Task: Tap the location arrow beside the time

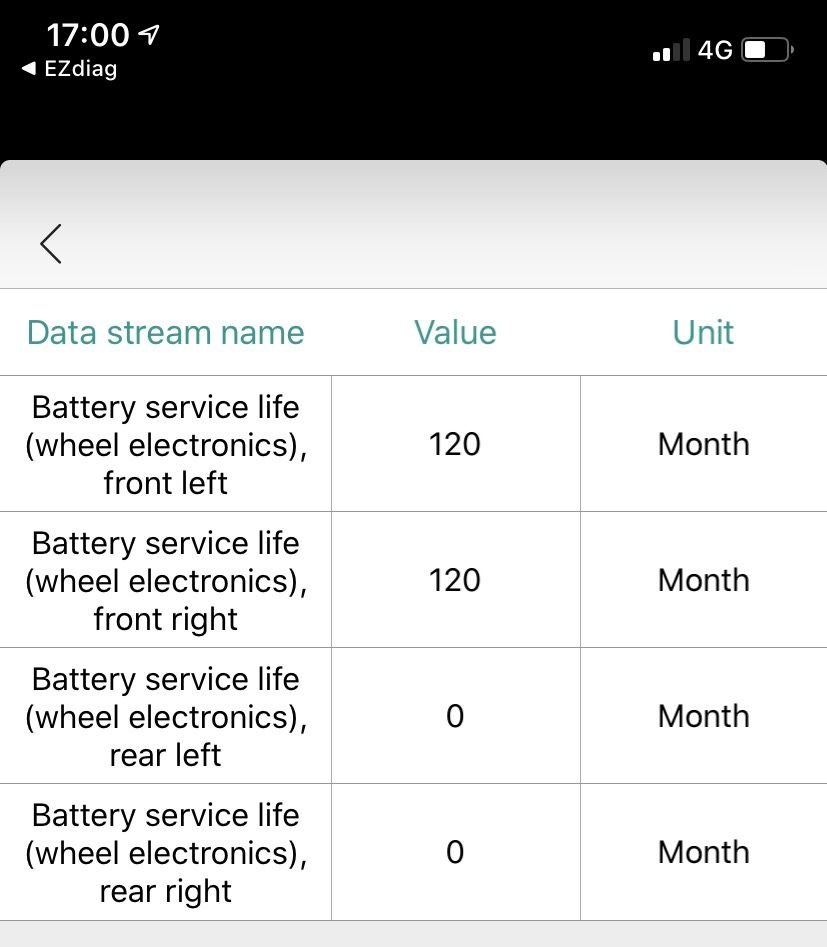Action: [x=149, y=36]
